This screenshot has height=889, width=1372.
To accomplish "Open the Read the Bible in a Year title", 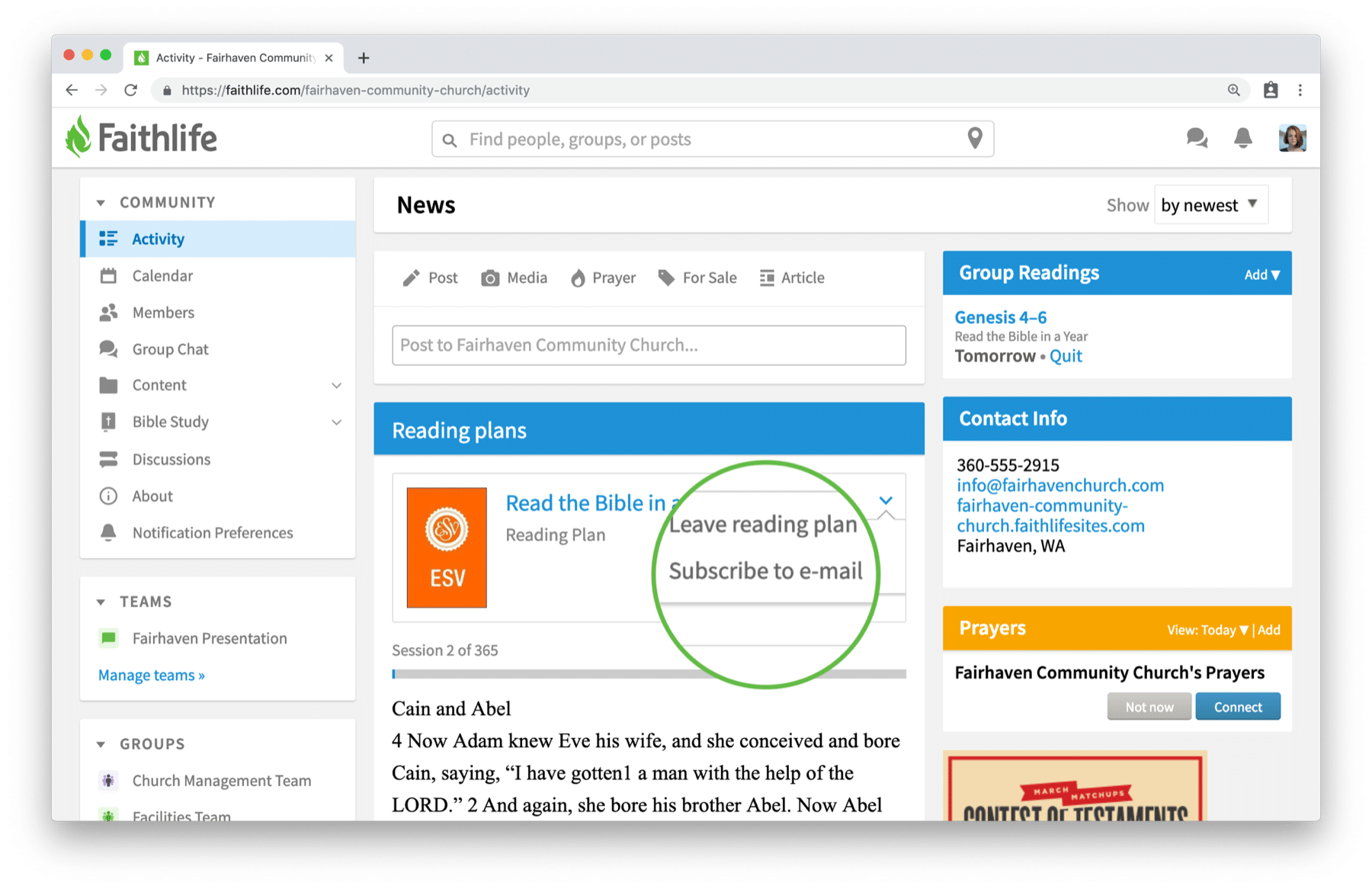I will (591, 503).
